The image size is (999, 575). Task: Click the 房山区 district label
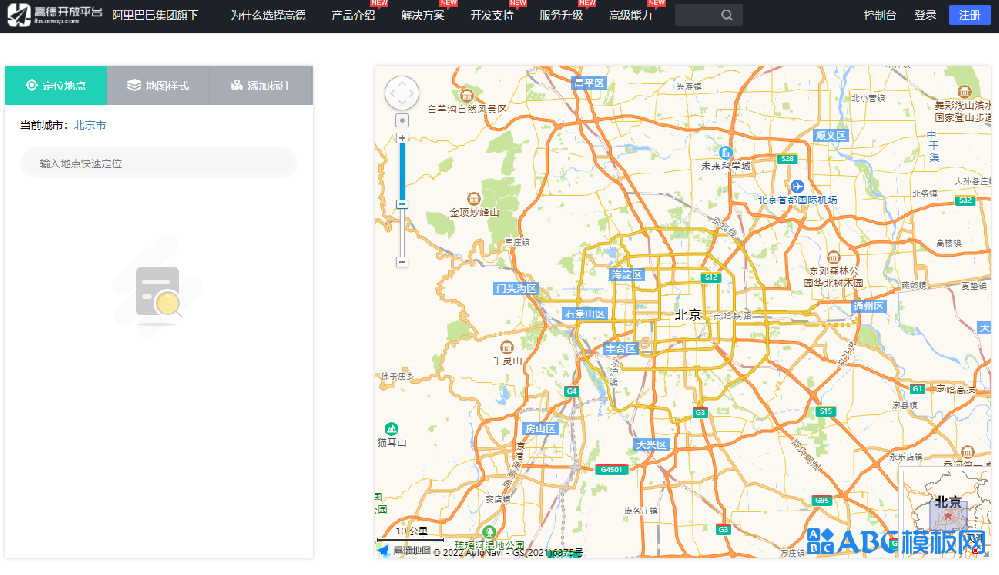(541, 429)
